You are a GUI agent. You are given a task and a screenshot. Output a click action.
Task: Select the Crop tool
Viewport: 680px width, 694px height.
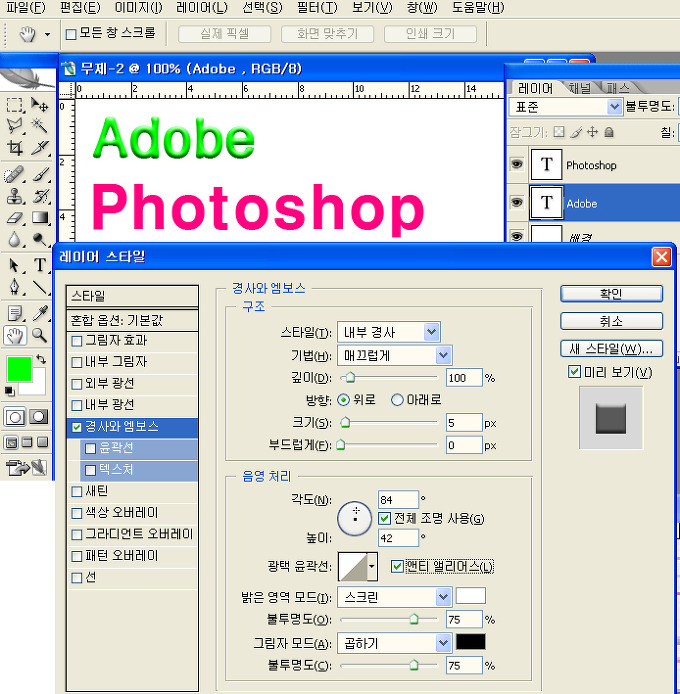pos(15,147)
